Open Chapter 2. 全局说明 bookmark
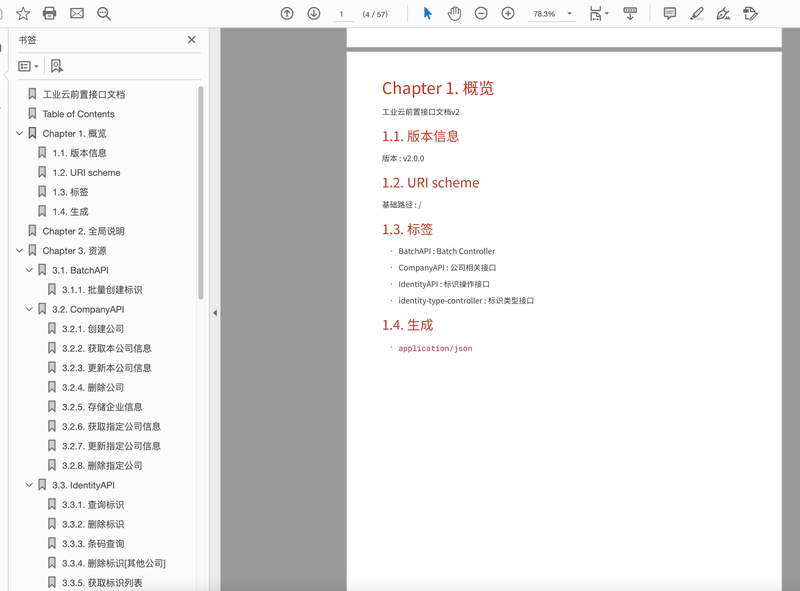 [84, 231]
